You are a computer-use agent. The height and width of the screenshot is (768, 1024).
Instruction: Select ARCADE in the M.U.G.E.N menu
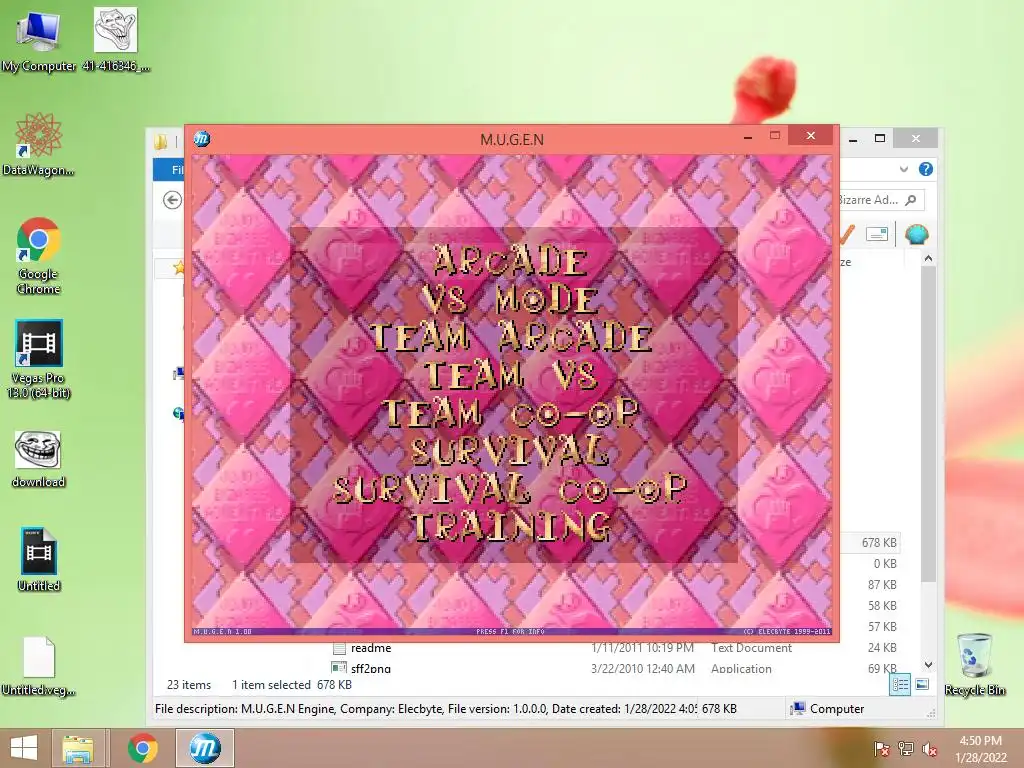click(x=510, y=261)
